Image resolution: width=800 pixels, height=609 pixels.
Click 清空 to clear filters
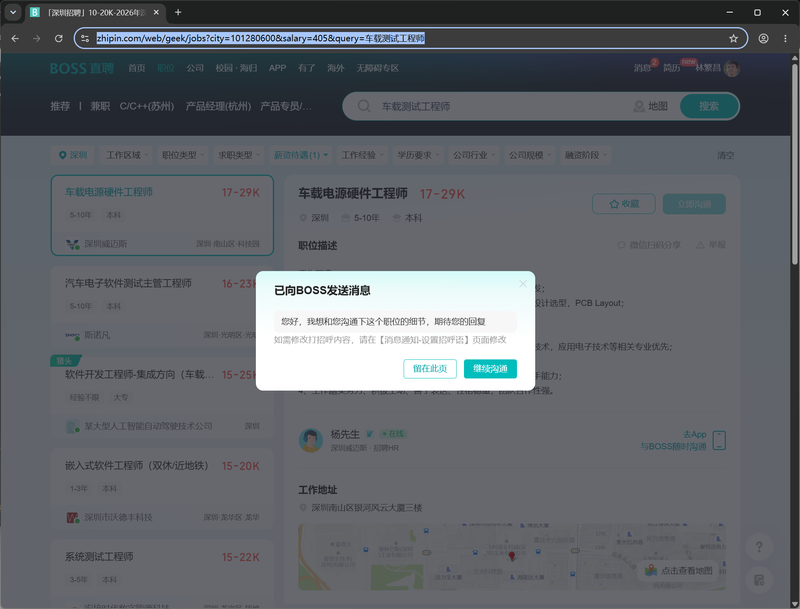(x=726, y=155)
